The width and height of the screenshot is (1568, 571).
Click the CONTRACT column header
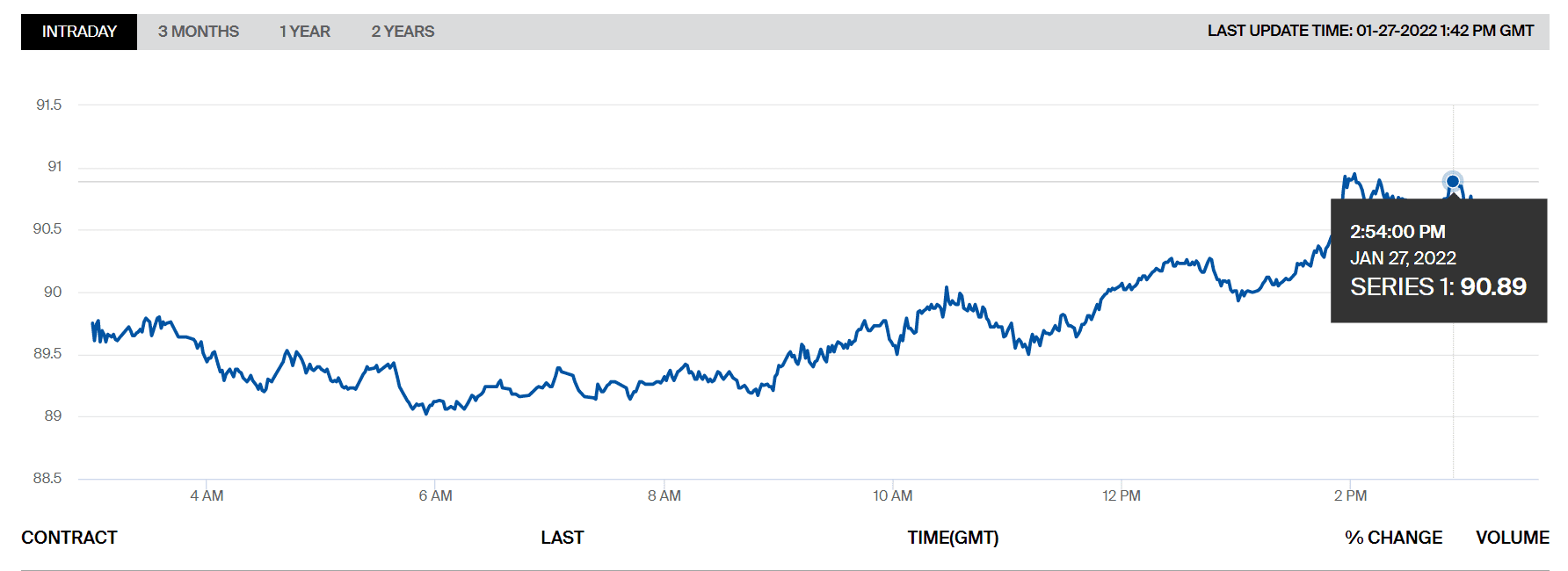coord(69,538)
